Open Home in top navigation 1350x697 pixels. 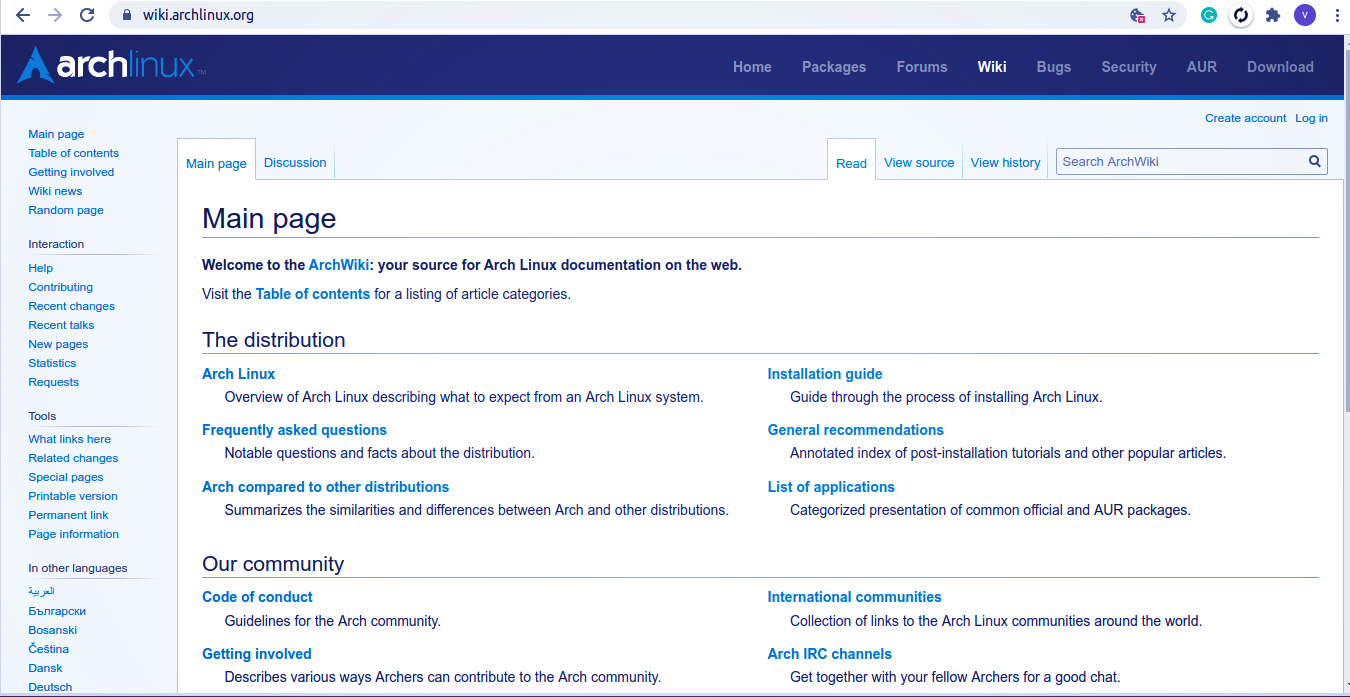pos(752,67)
